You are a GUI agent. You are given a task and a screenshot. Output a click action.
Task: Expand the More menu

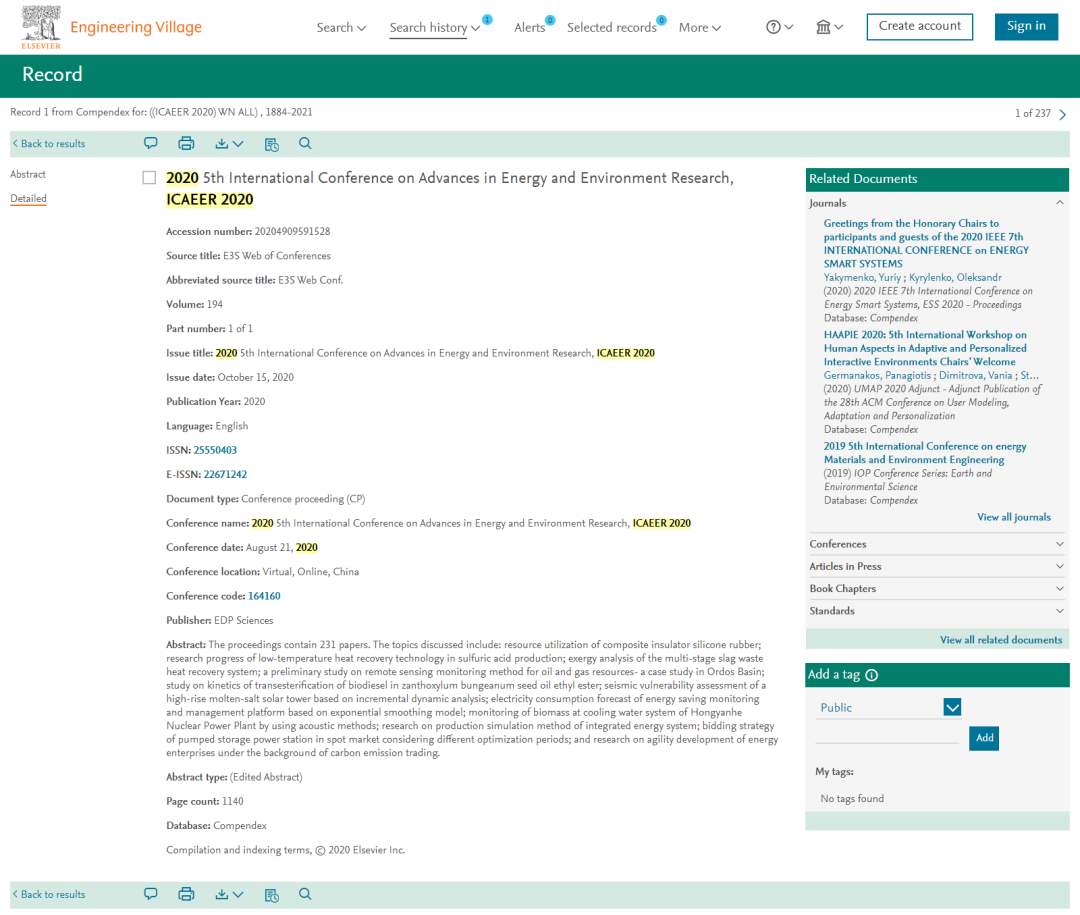click(700, 28)
